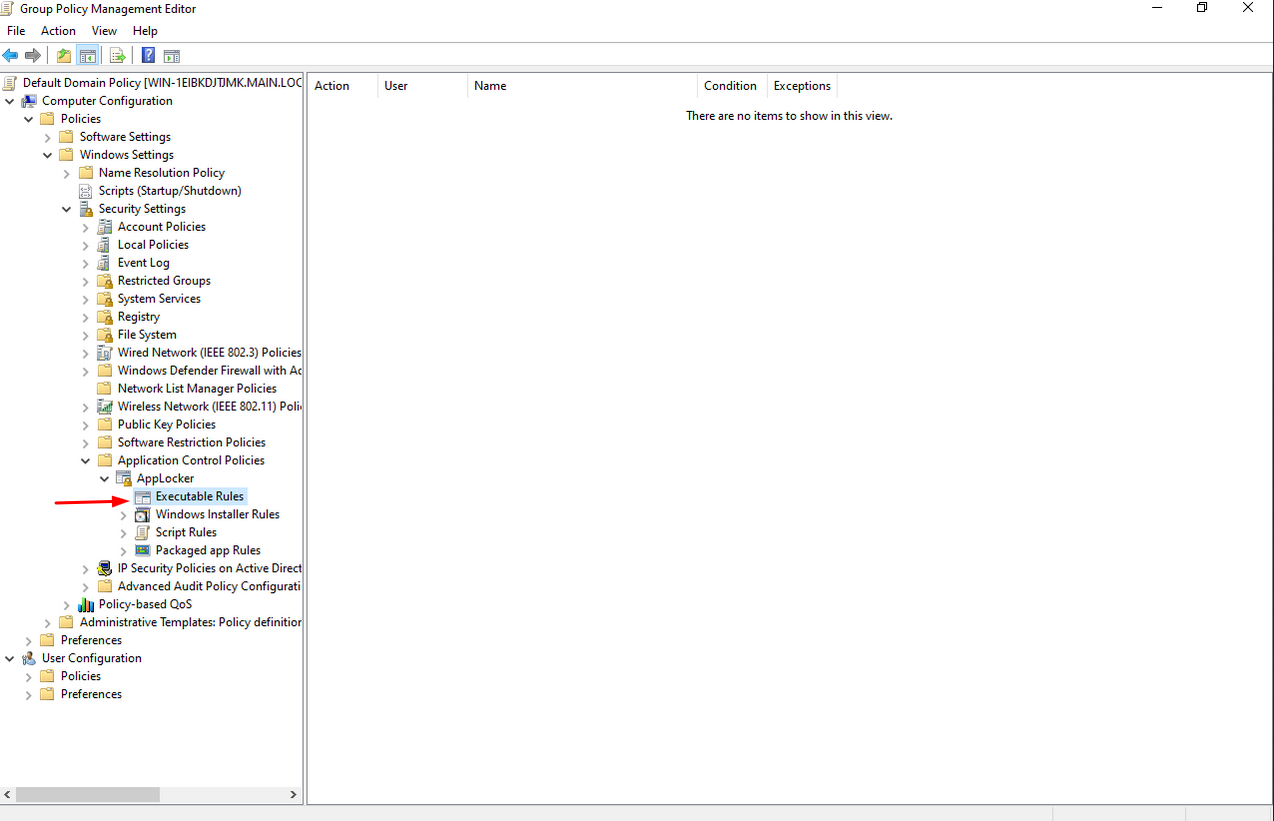Click the Condition column header

(730, 86)
